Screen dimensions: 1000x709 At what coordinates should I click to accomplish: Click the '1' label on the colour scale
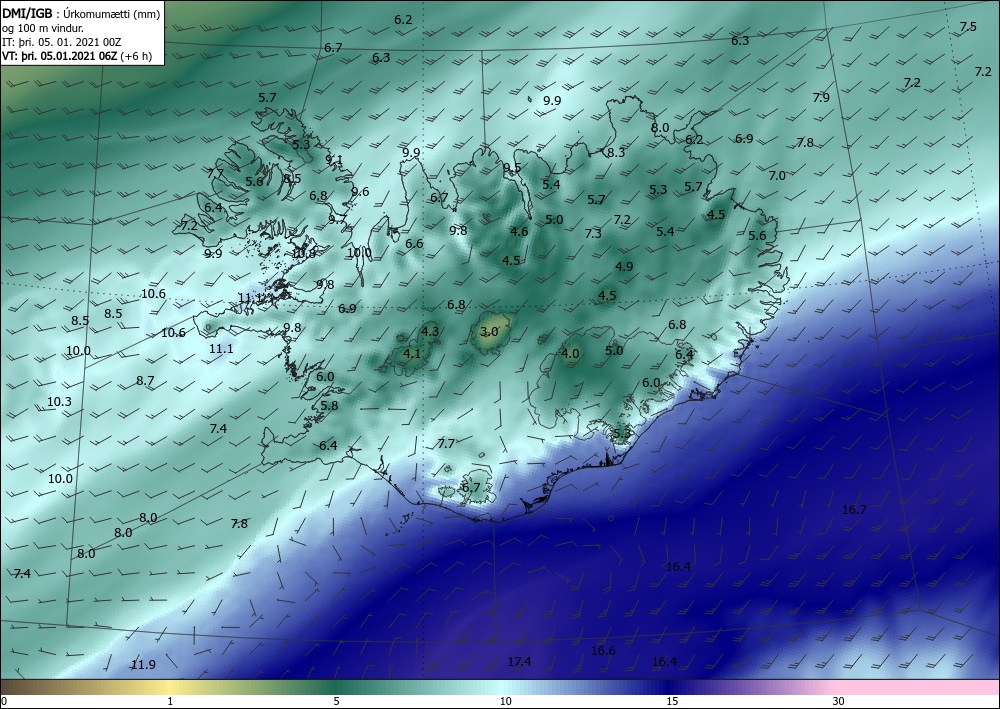point(170,702)
